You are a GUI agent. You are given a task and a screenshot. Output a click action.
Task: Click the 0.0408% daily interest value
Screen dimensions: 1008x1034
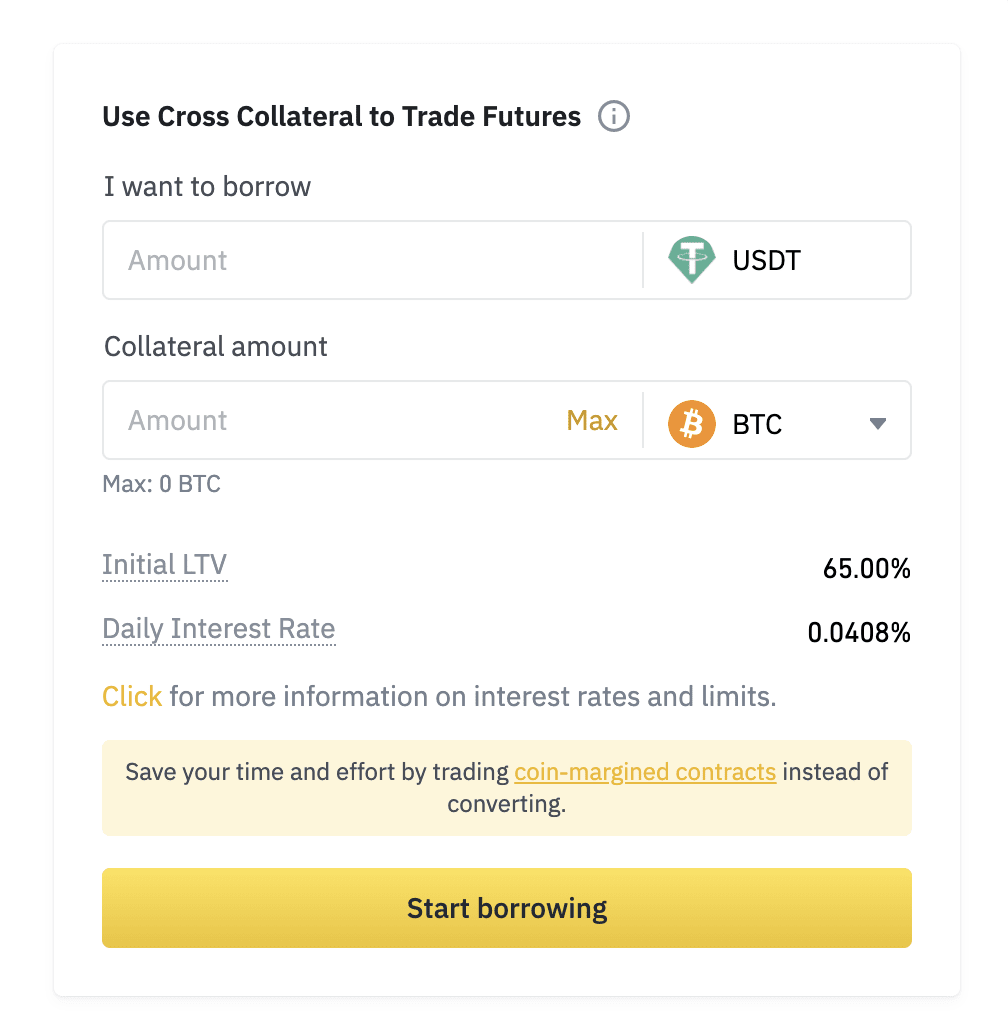click(x=859, y=632)
